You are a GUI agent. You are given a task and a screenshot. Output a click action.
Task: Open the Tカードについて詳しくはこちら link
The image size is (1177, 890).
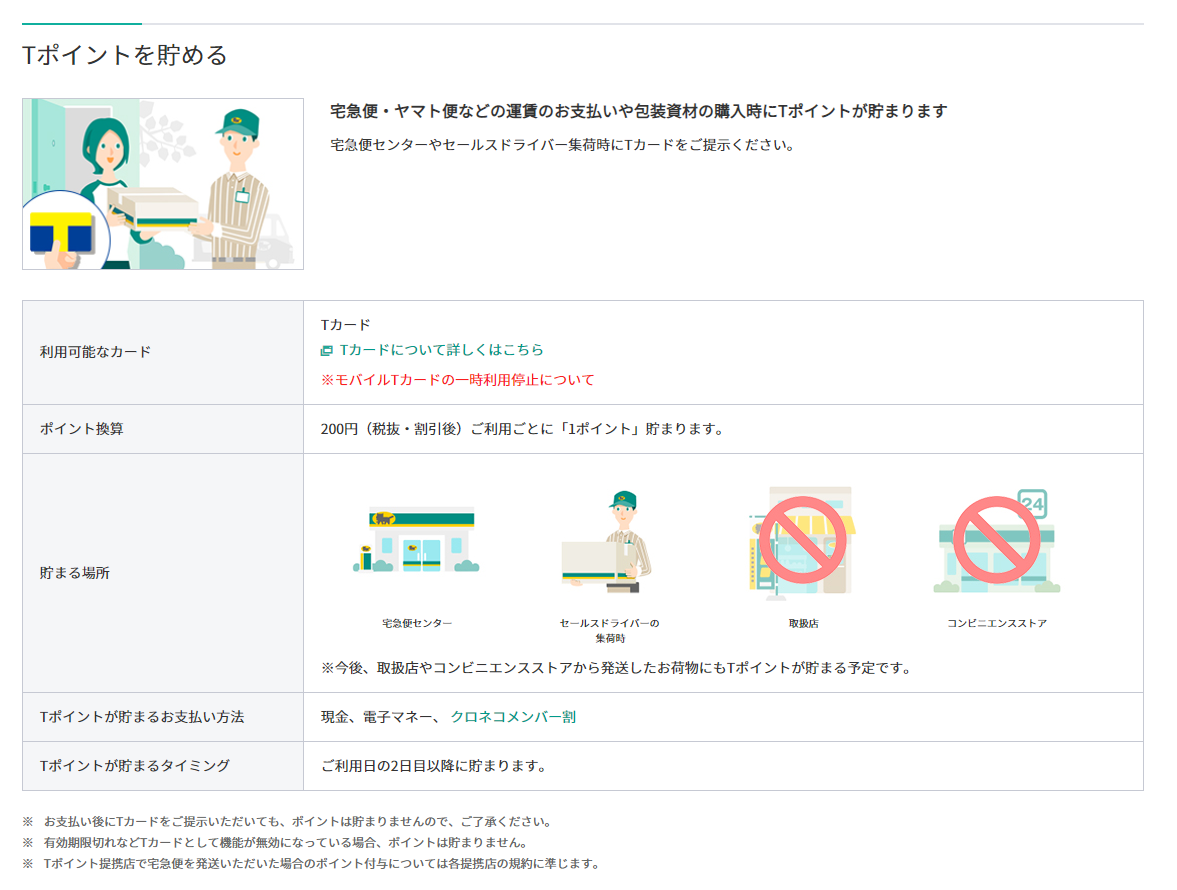[441, 350]
